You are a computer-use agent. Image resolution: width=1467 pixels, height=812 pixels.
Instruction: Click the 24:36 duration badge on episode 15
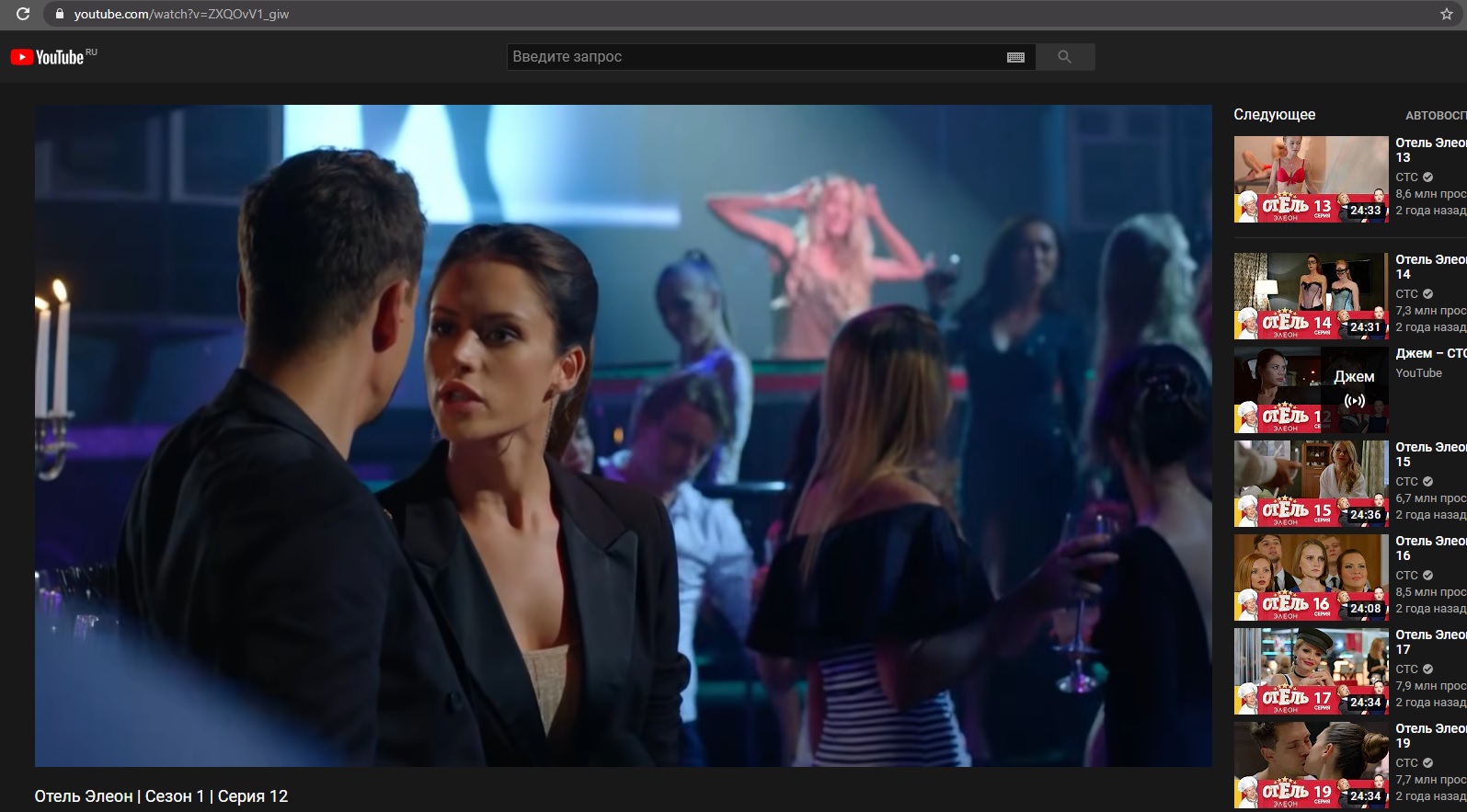coord(1365,515)
